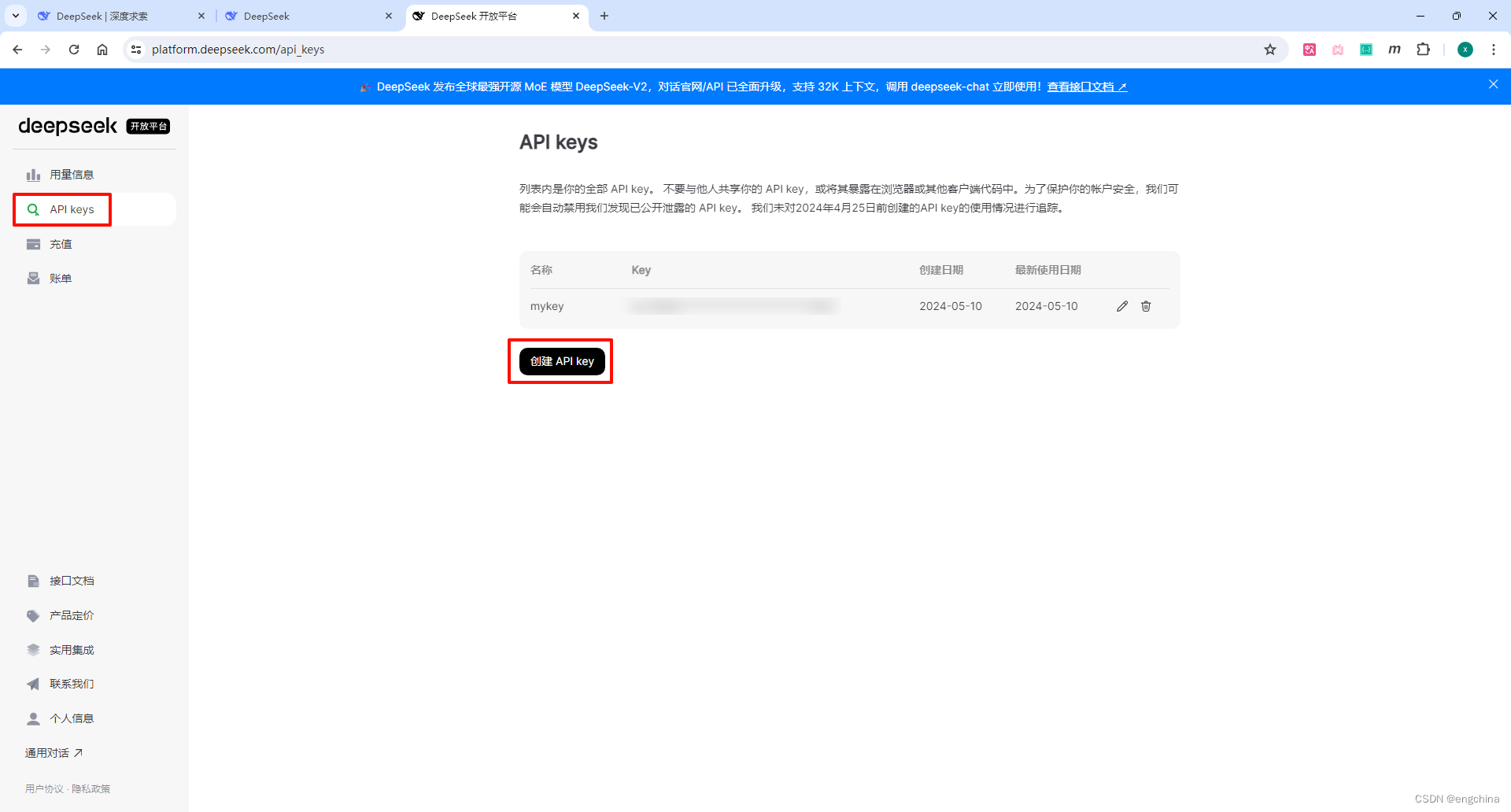Click the pink translate extension icon

[1310, 50]
